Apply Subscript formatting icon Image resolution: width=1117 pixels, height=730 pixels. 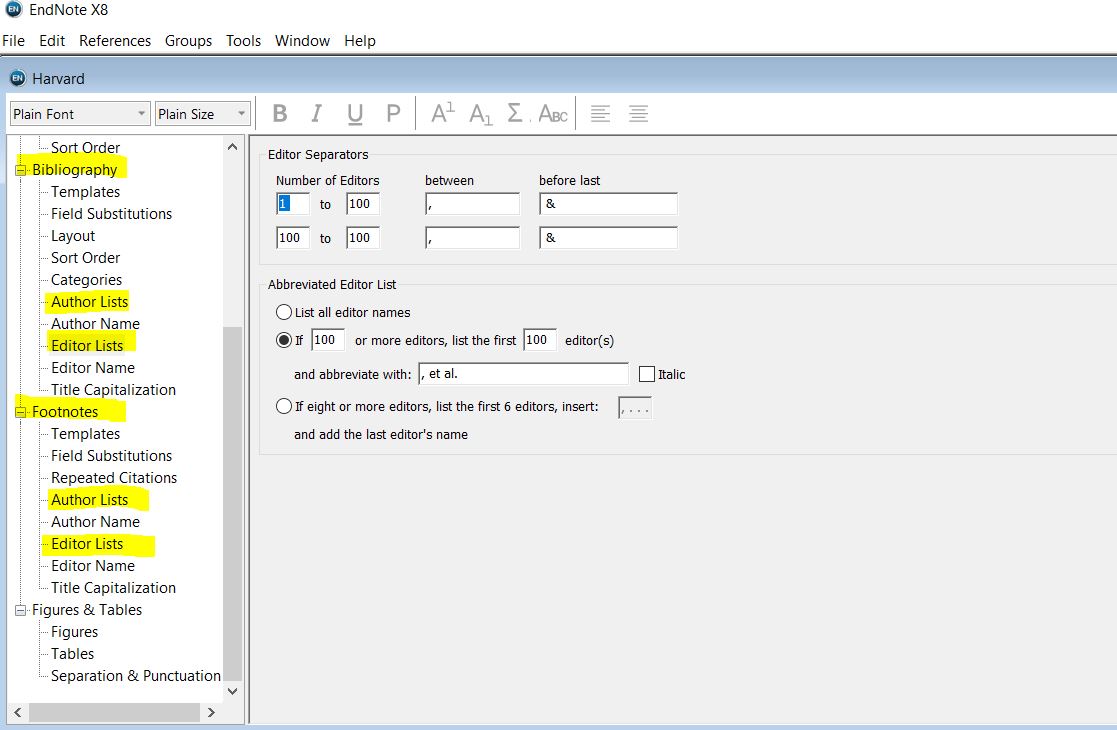[x=480, y=114]
